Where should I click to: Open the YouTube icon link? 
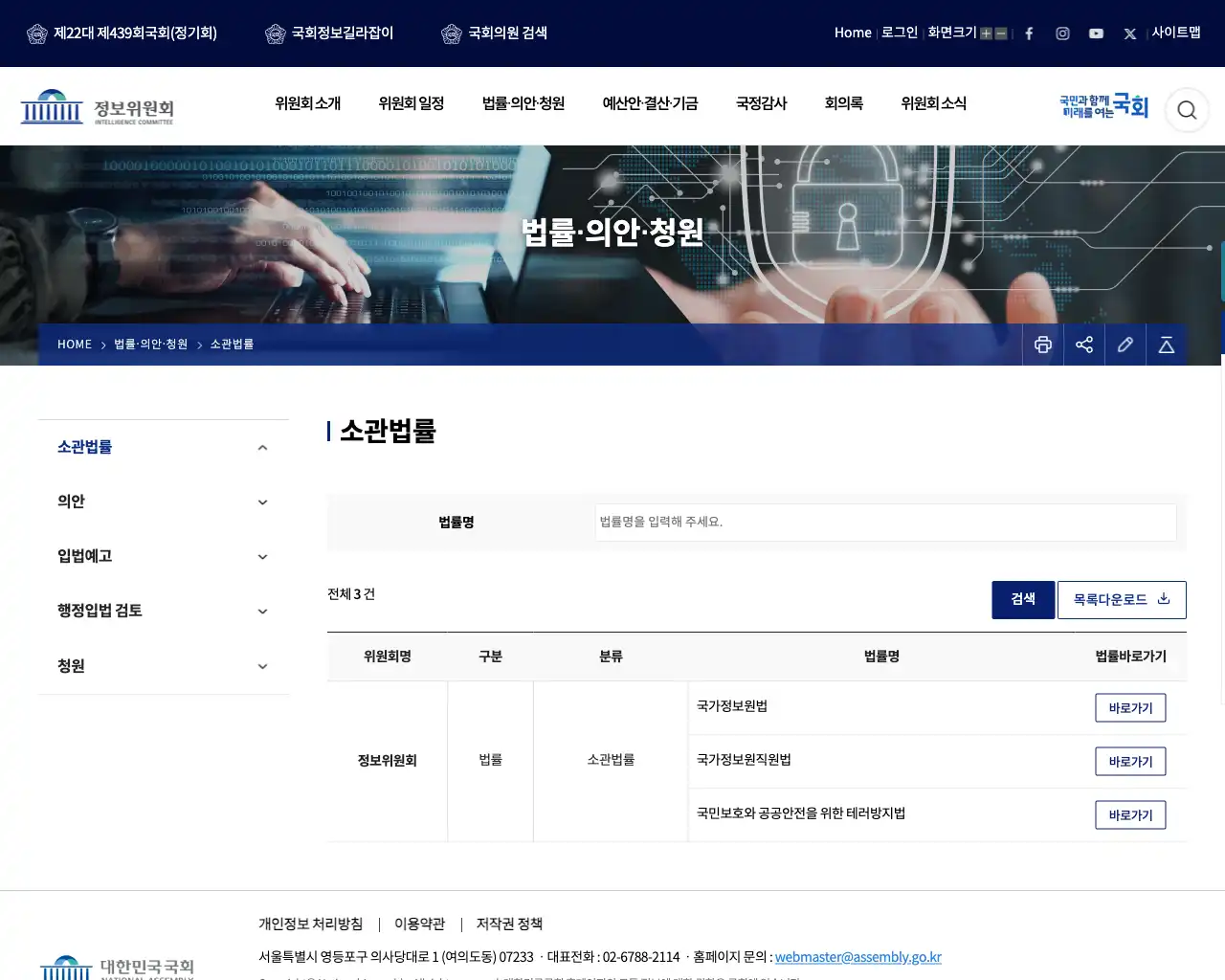[x=1096, y=33]
